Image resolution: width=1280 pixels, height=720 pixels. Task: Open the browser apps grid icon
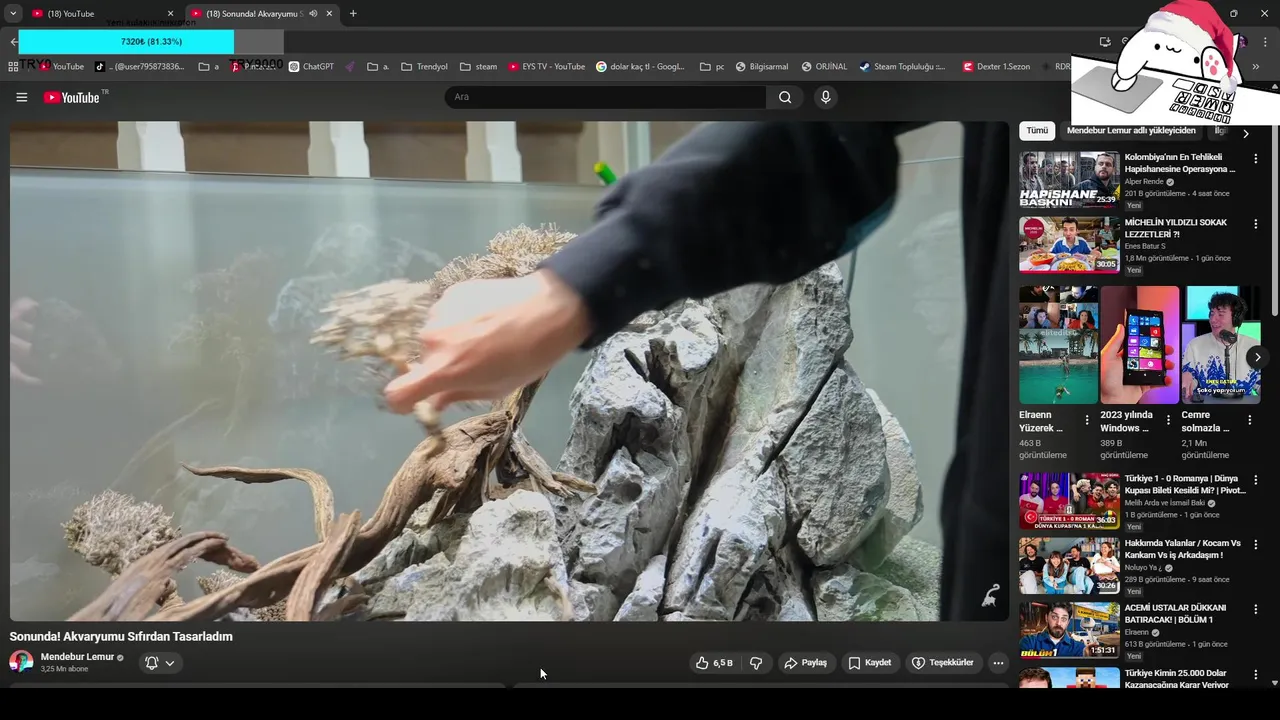coord(13,67)
